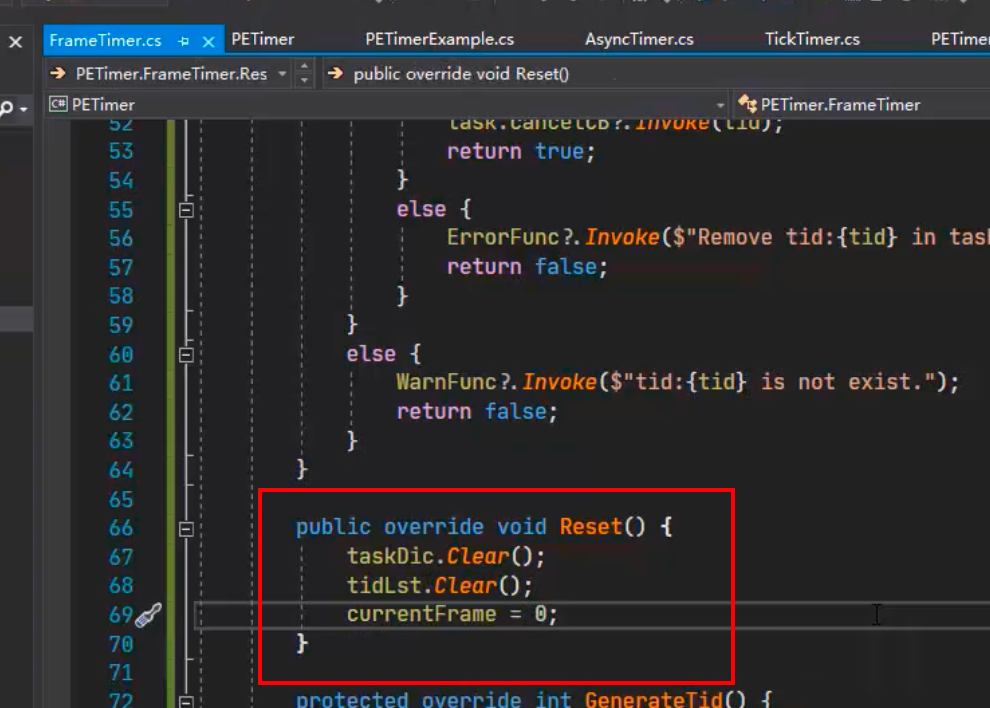Click the C# project icon beside PETimer
The height and width of the screenshot is (708, 990).
coord(58,104)
